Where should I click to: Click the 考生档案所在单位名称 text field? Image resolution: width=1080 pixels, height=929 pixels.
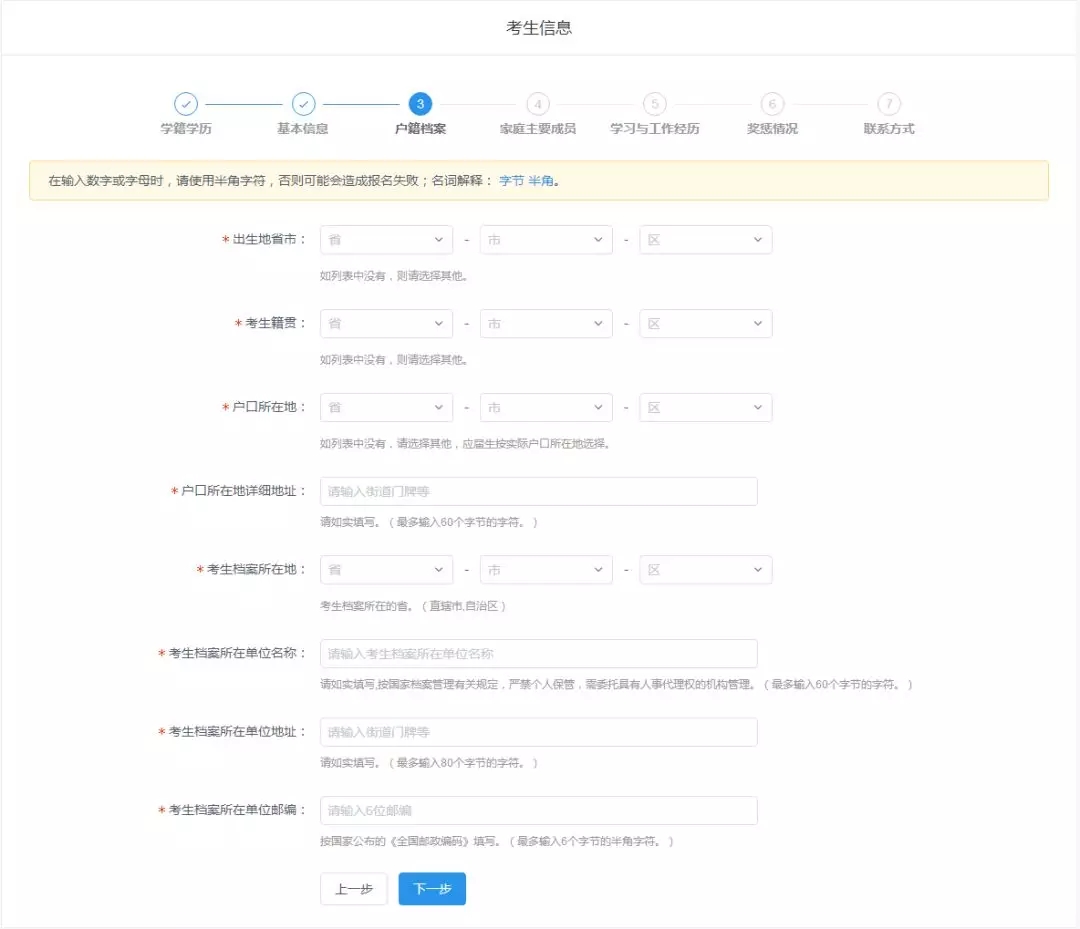538,654
